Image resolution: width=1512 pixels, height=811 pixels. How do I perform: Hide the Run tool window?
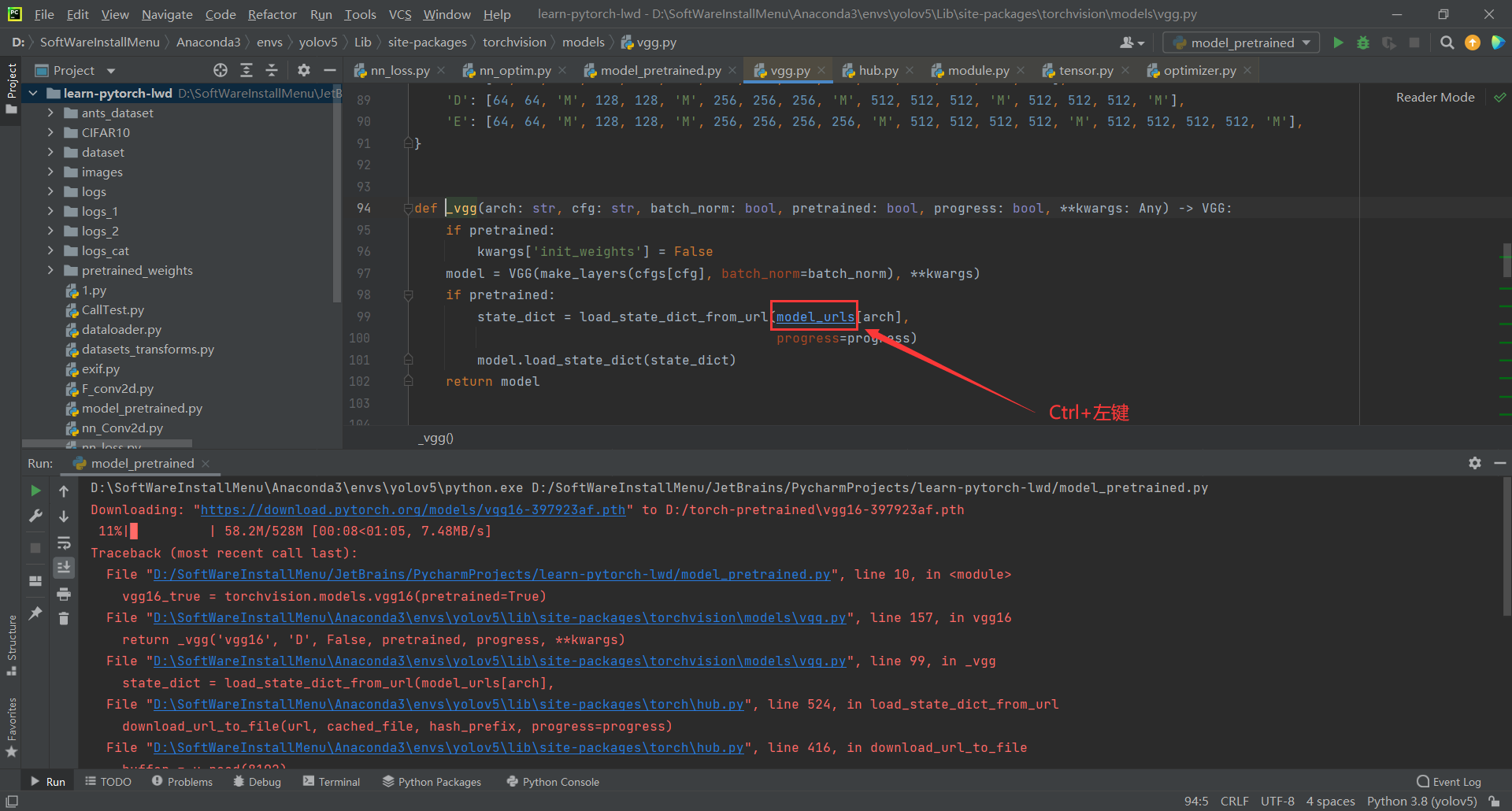tap(1500, 463)
